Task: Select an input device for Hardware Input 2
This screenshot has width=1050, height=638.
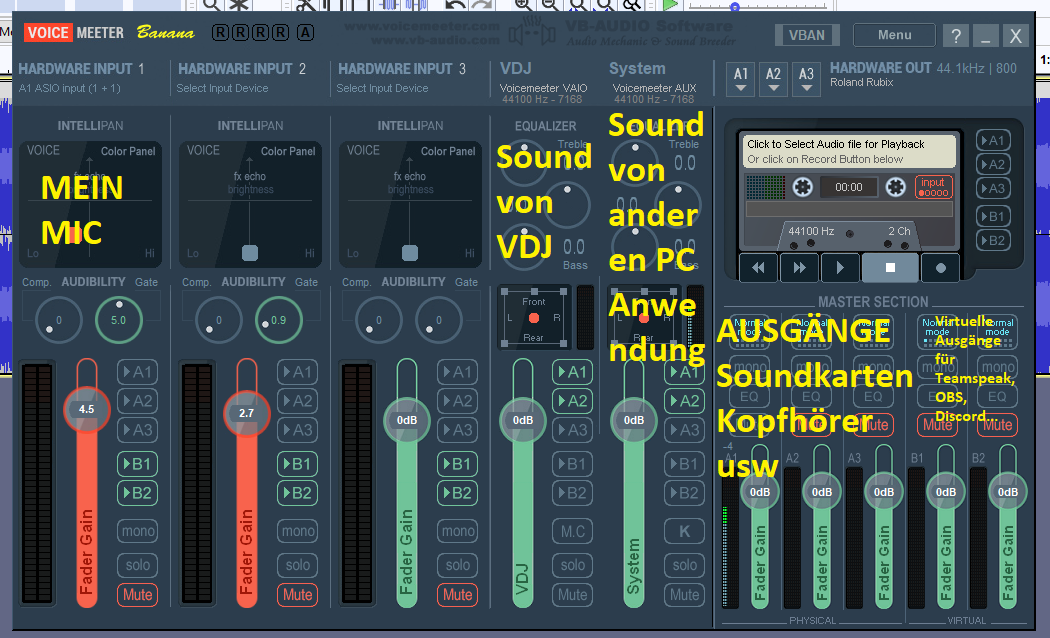Action: click(x=222, y=88)
